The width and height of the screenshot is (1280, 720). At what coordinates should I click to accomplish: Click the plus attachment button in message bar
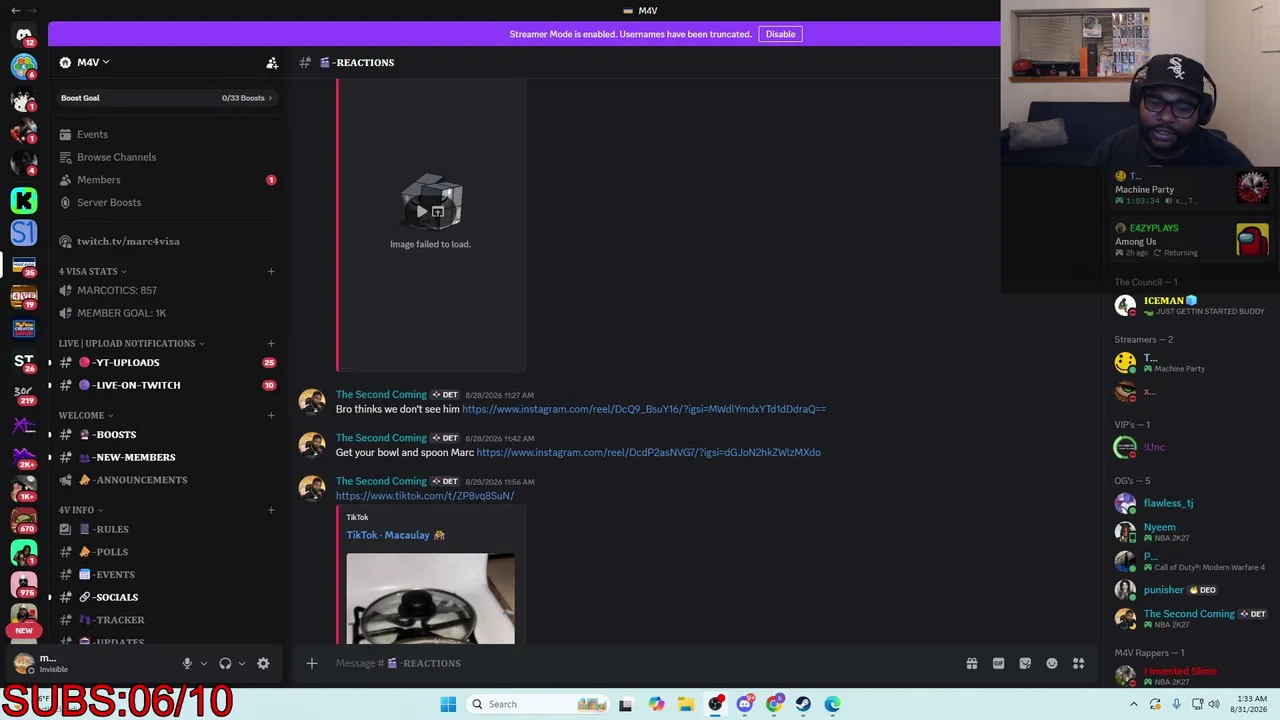coord(312,663)
